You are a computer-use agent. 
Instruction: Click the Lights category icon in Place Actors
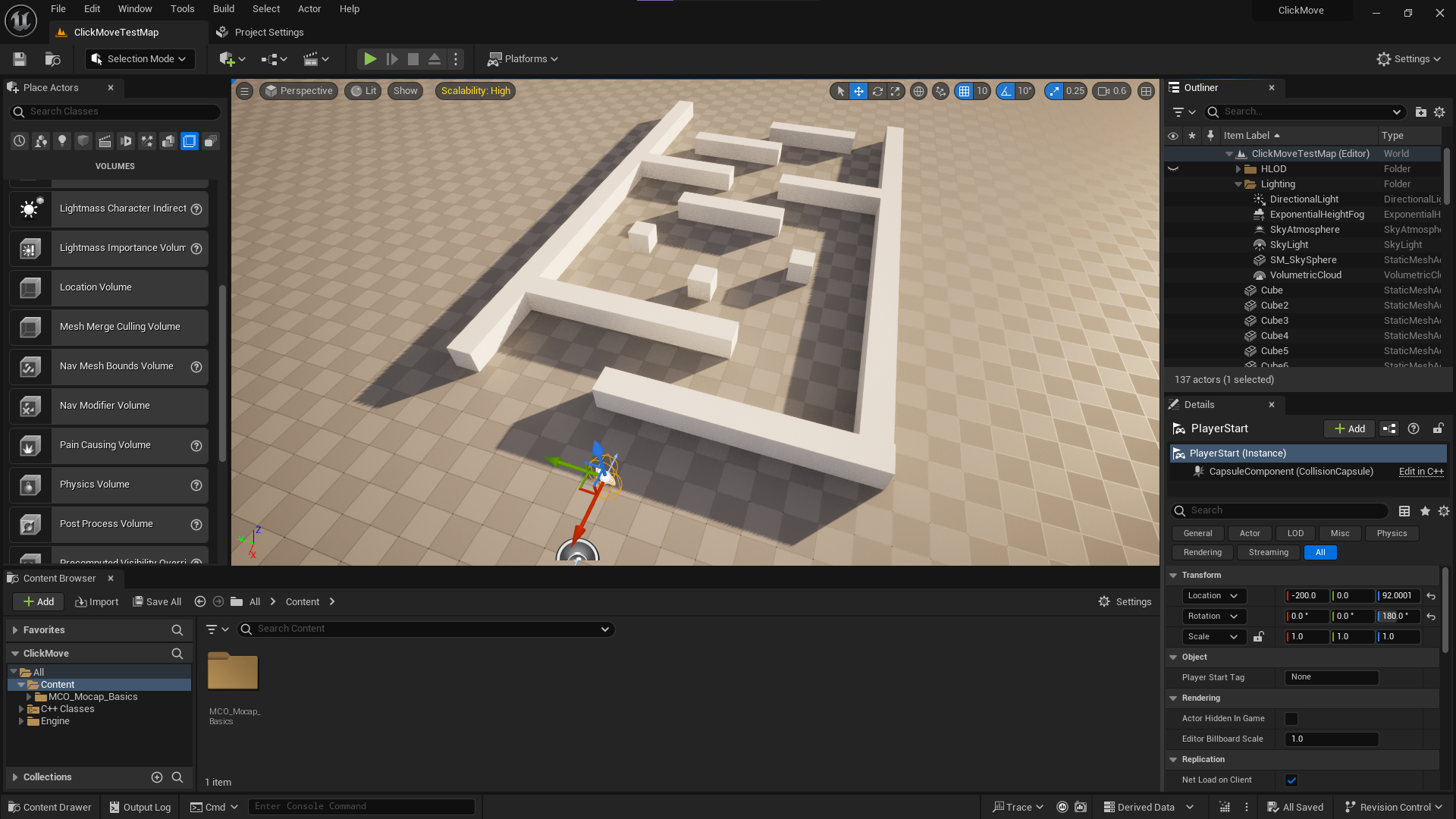coord(62,141)
